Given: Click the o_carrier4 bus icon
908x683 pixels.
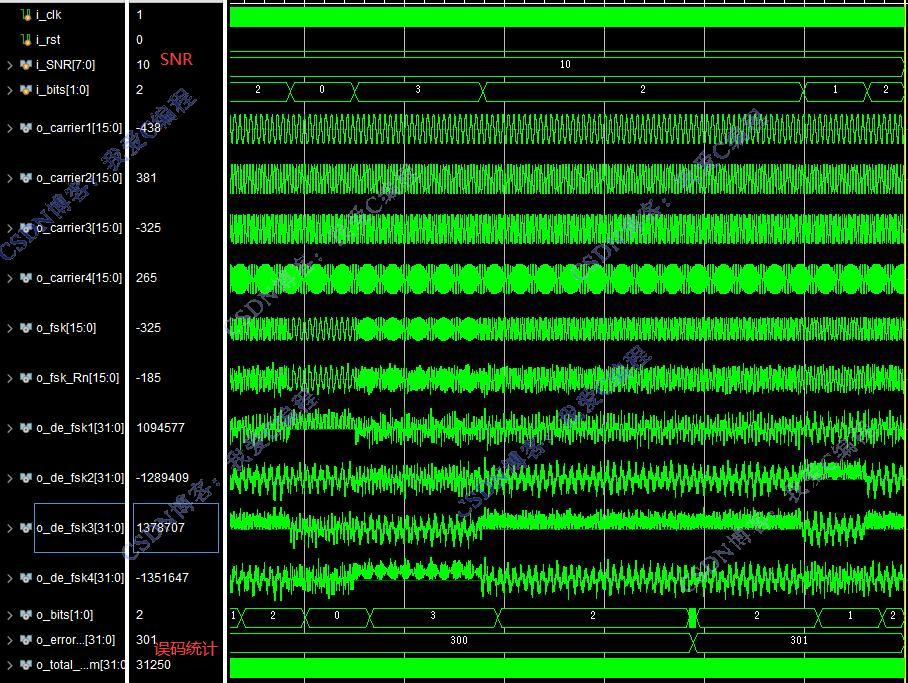Looking at the screenshot, I should 25,278.
